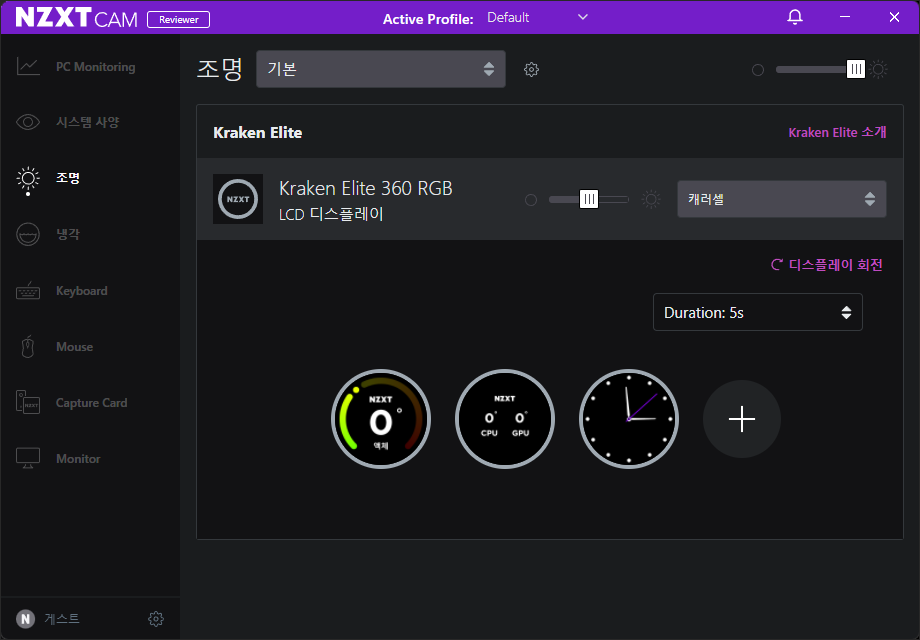The width and height of the screenshot is (920, 640).
Task: Click the Keyboard icon in sidebar
Action: [x=28, y=290]
